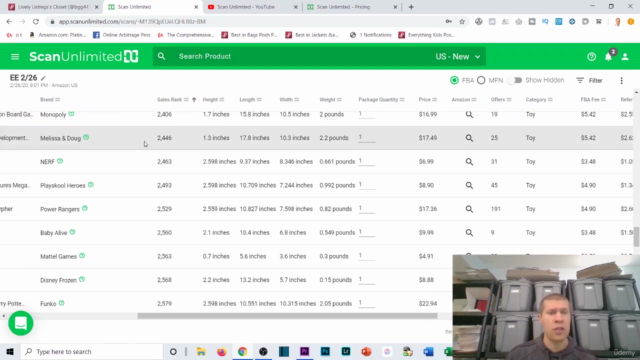Screen dimensions: 640x360
Task: Open Amazon.com: Platin bookmark
Action: click(x=58, y=35)
